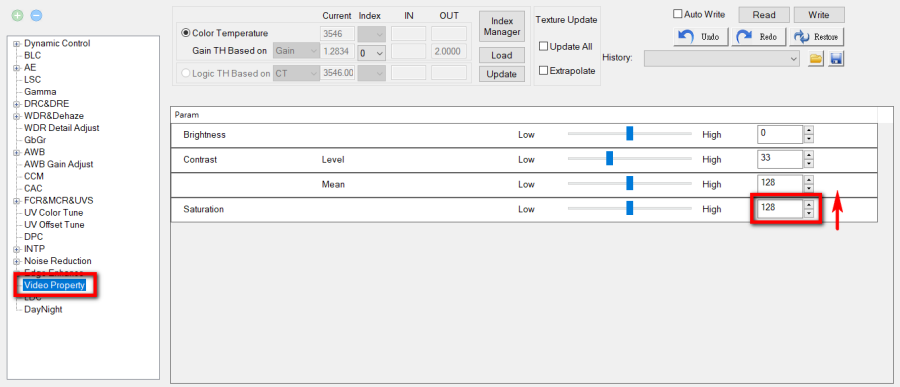Increase Contrast Mean with the up spinner

[809, 180]
